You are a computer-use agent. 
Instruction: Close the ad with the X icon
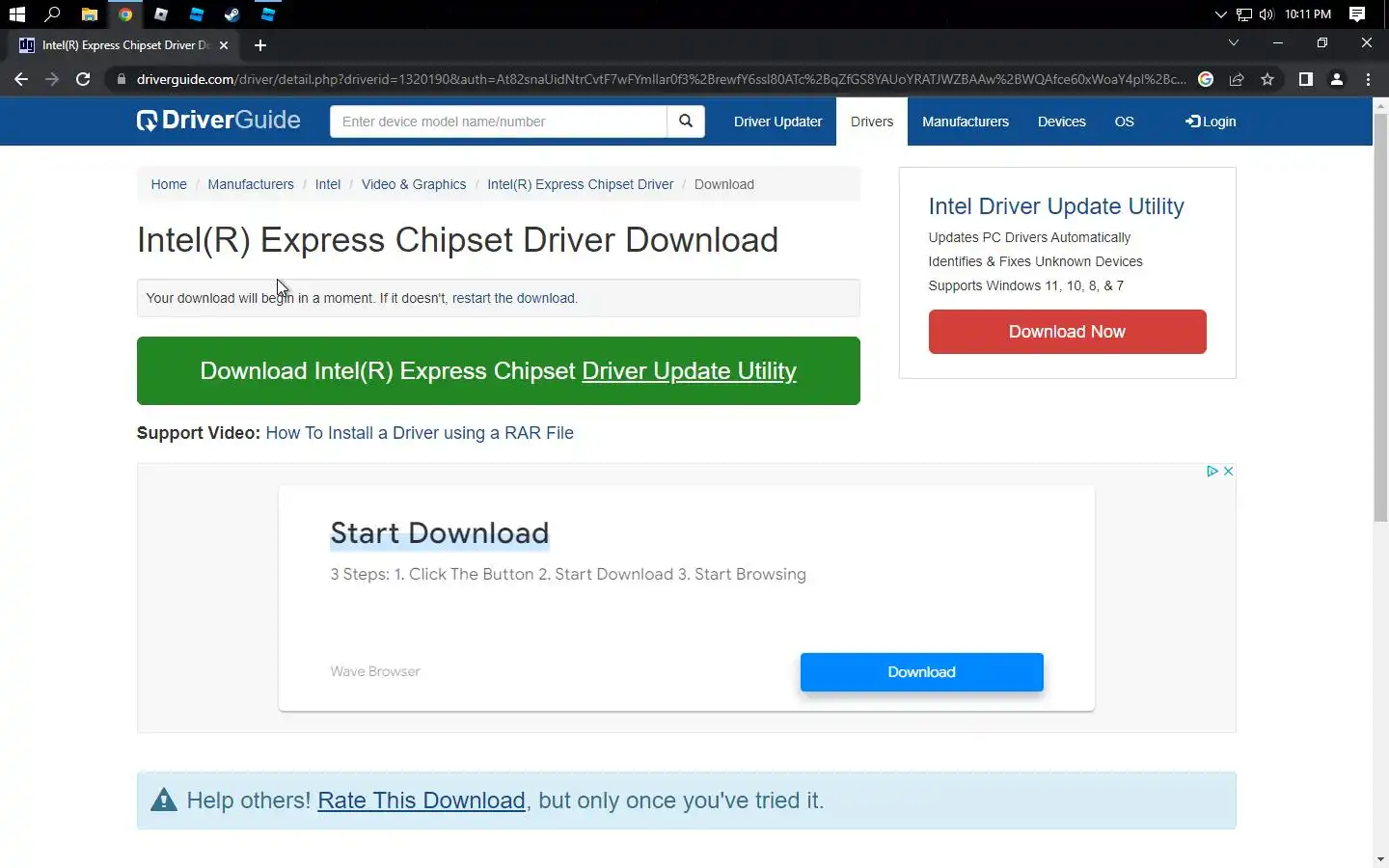(x=1228, y=471)
